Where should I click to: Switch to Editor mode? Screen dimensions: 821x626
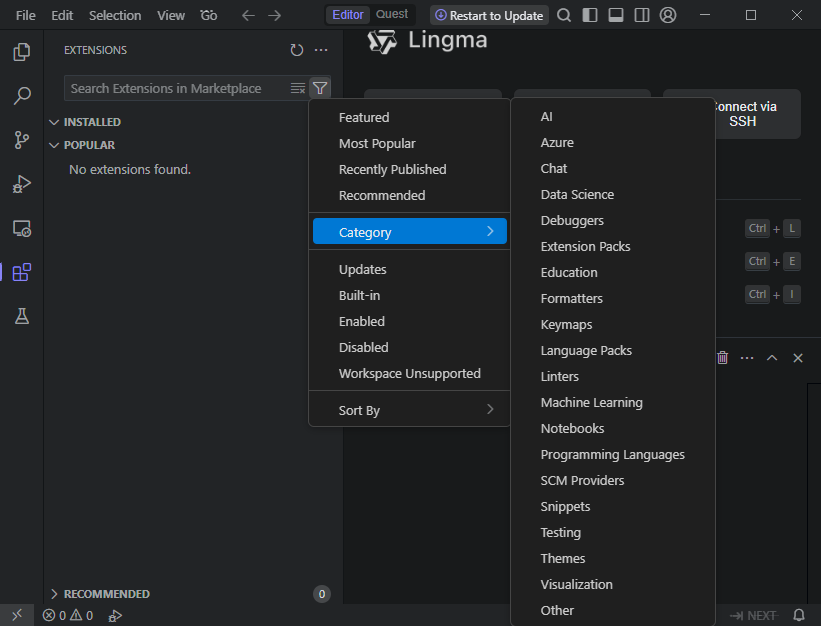tap(348, 15)
